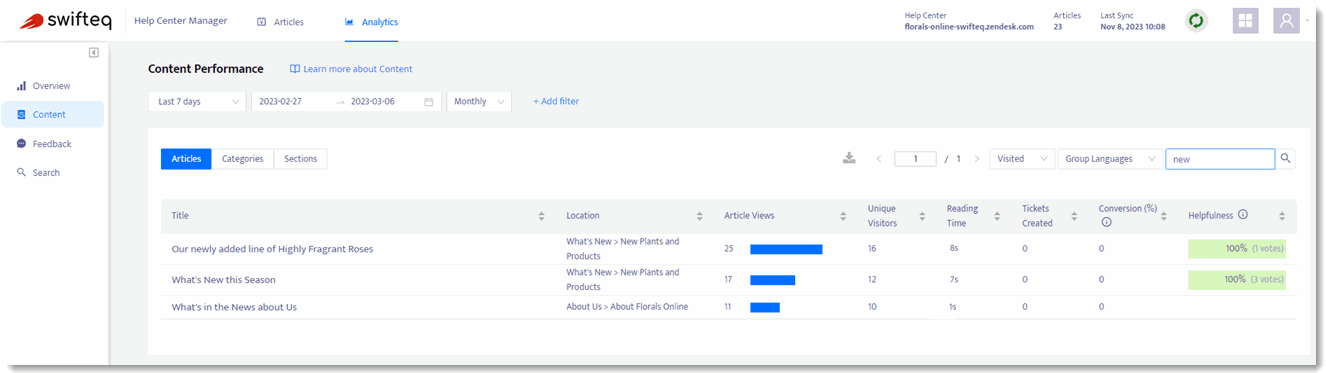
Task: Switch to the Articles top navigation tab
Action: pos(280,21)
